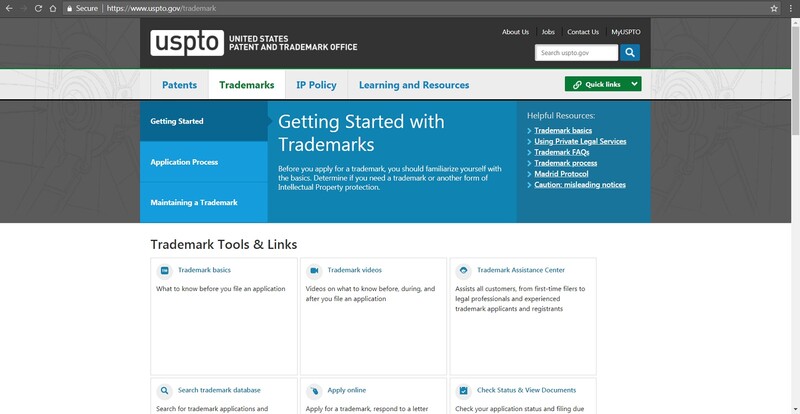Click the browser back arrow
This screenshot has width=800, height=414.
tap(9, 8)
